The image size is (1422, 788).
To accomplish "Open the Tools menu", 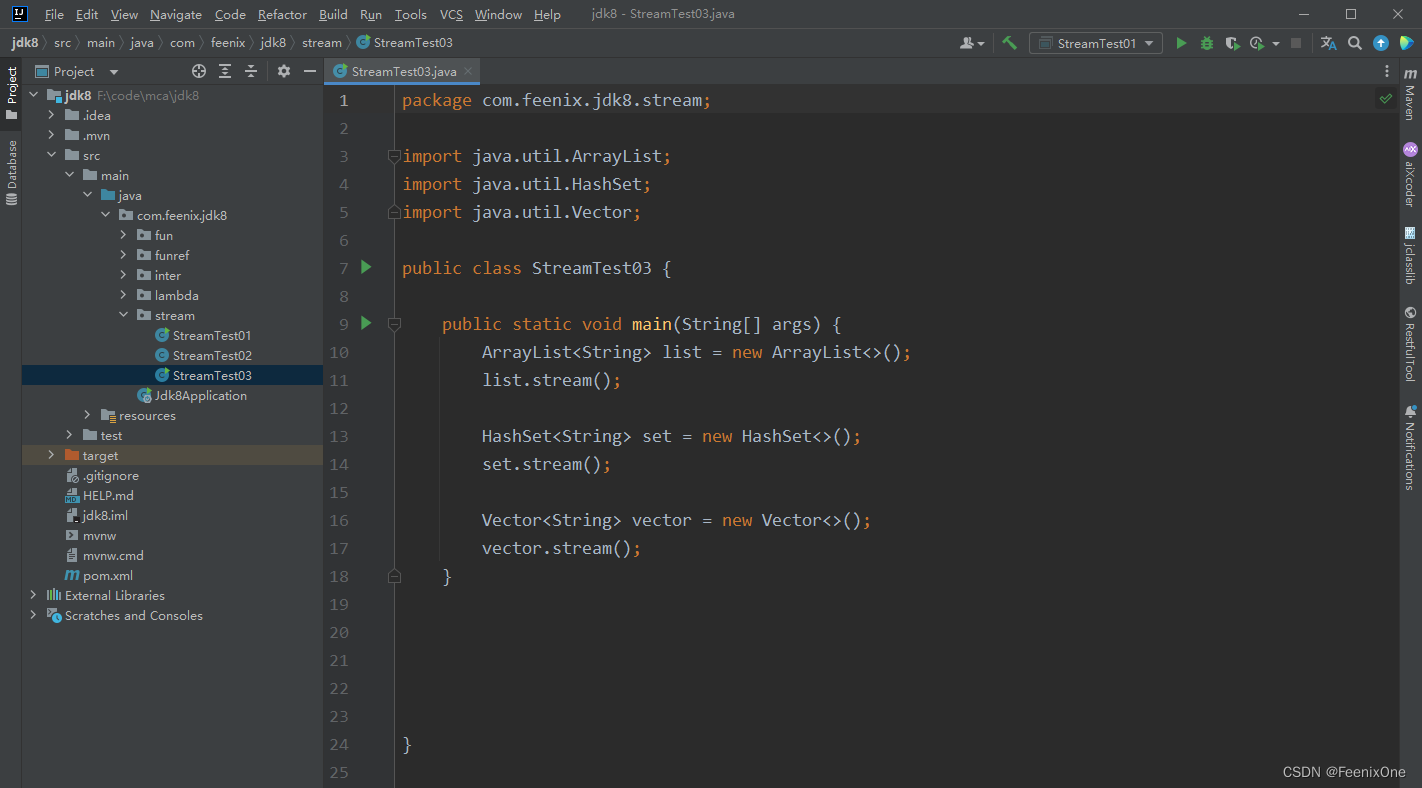I will tap(410, 14).
